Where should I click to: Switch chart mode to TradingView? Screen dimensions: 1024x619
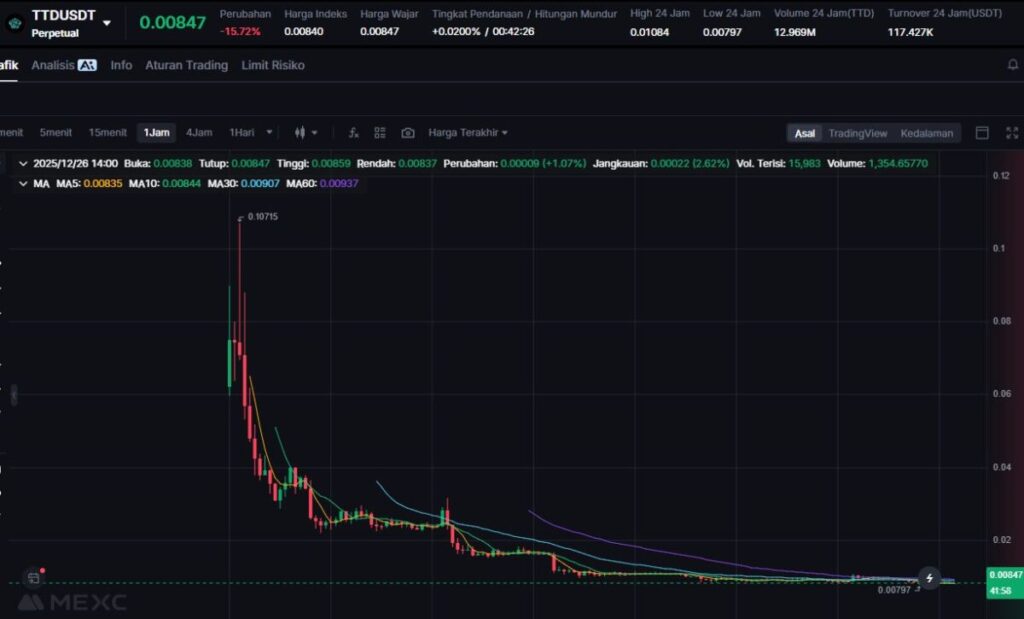click(x=857, y=133)
